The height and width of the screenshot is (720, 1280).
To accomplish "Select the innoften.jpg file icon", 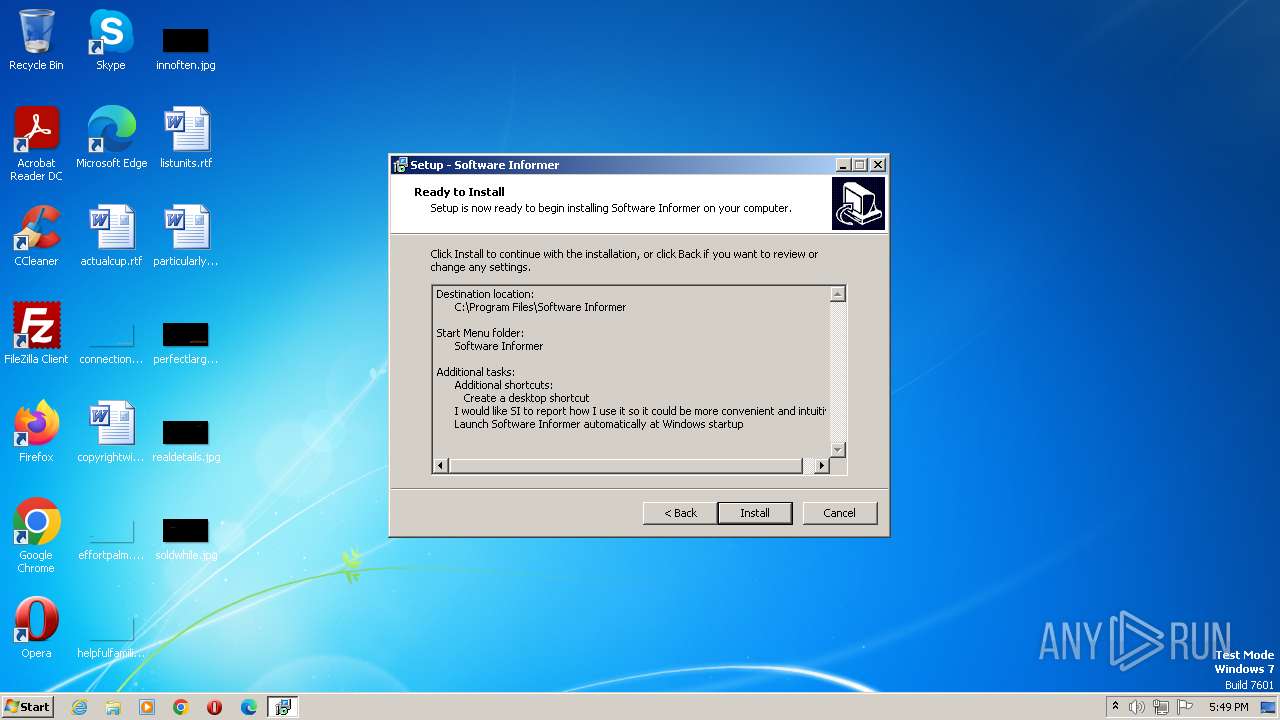I will (x=186, y=48).
